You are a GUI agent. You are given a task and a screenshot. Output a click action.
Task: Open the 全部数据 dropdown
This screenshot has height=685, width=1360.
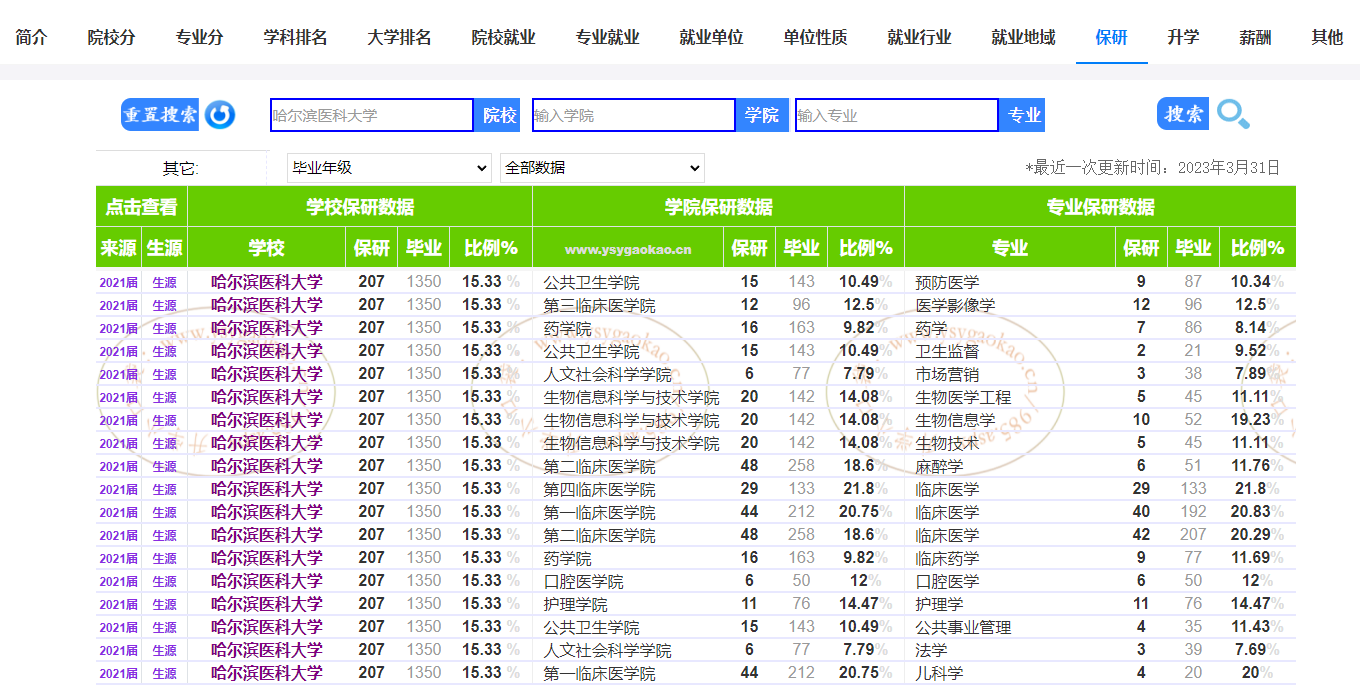click(602, 168)
